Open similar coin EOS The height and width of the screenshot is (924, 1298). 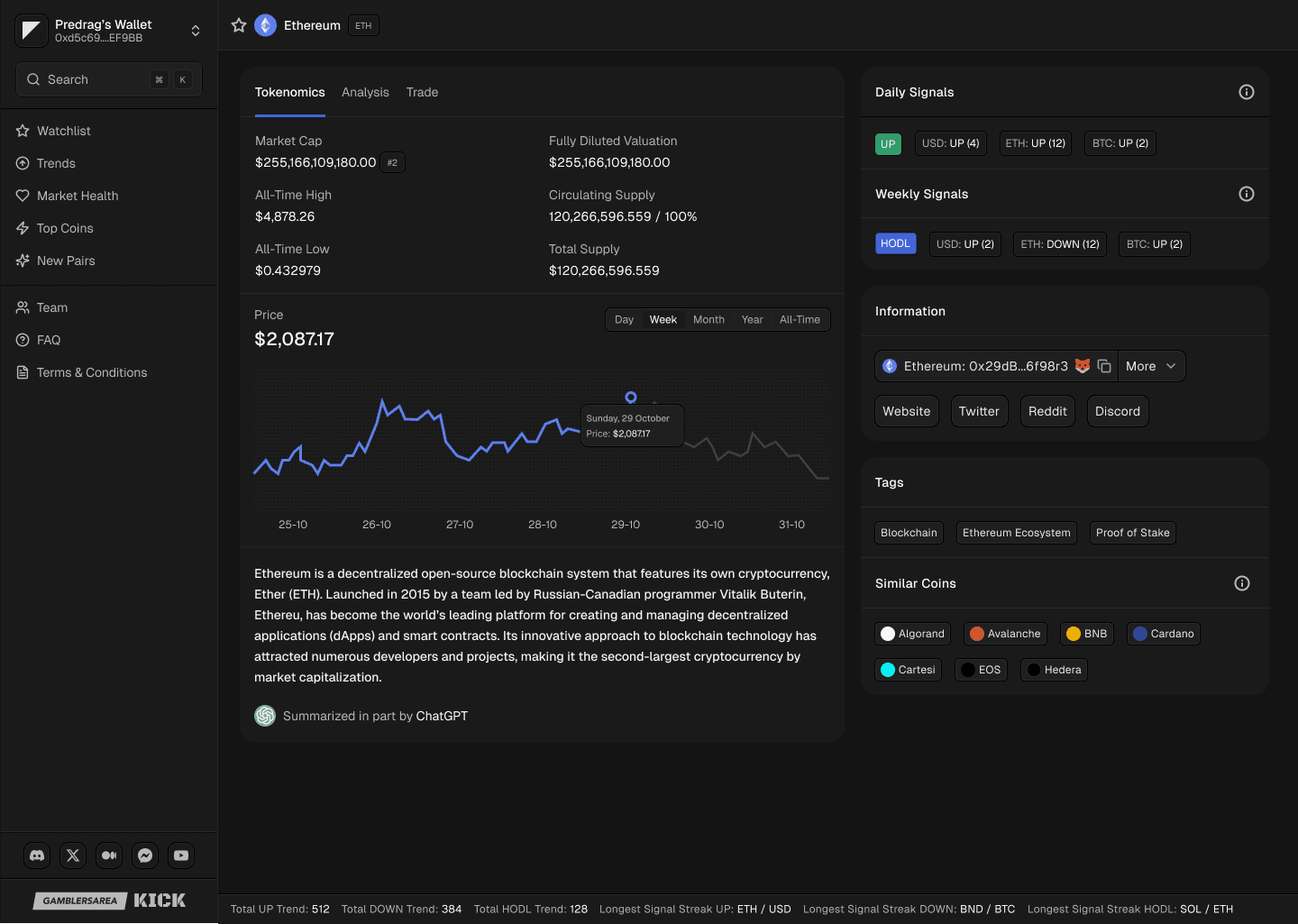click(x=981, y=670)
